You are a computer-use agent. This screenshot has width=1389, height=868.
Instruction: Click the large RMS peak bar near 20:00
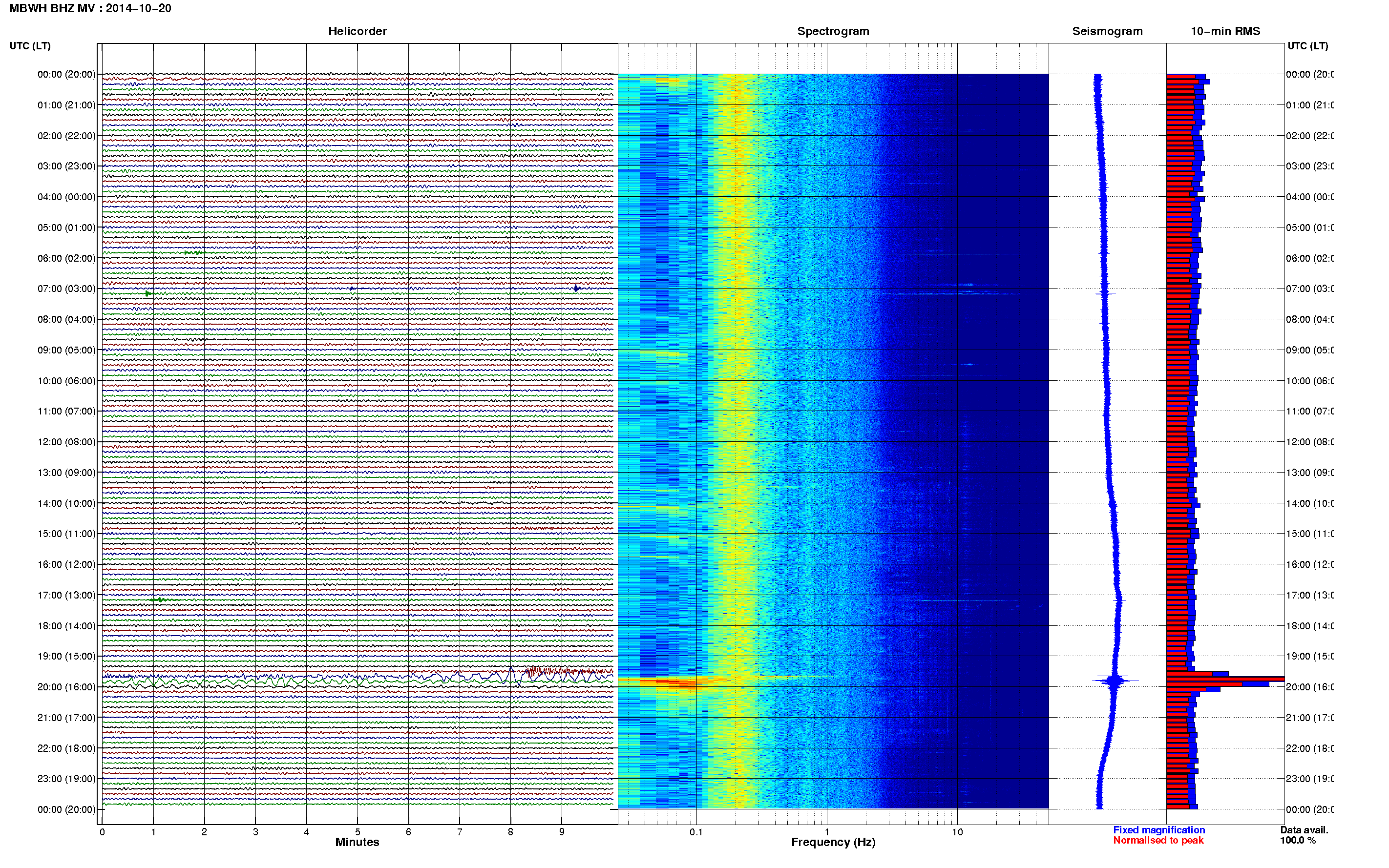[1225, 679]
